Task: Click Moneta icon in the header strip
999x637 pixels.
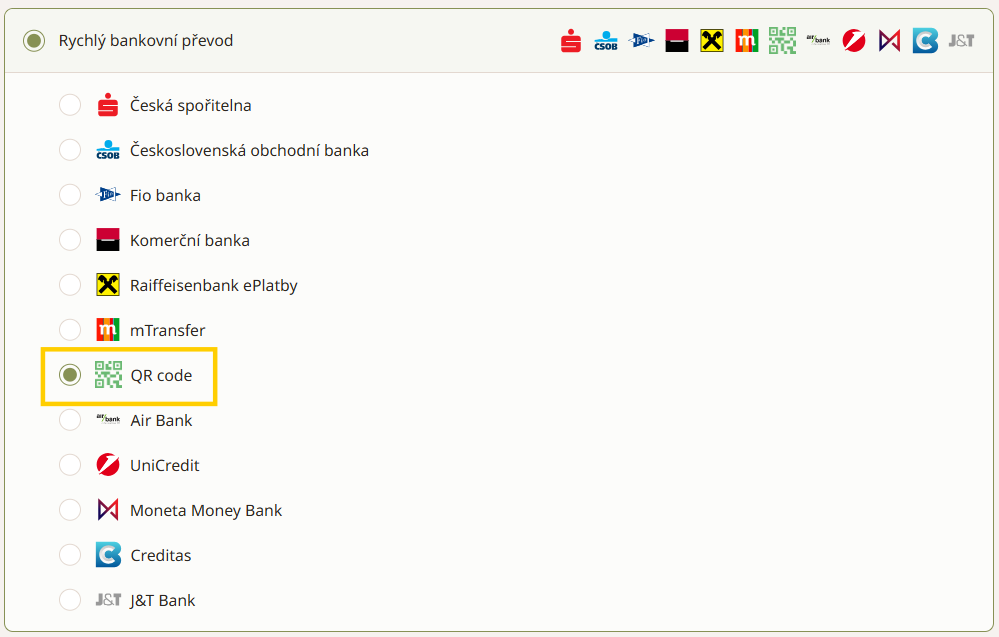Action: (889, 41)
